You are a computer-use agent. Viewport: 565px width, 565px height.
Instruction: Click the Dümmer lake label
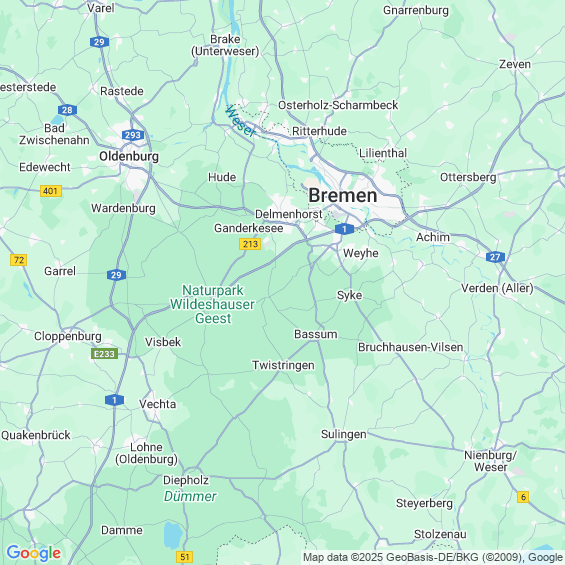[x=190, y=496]
